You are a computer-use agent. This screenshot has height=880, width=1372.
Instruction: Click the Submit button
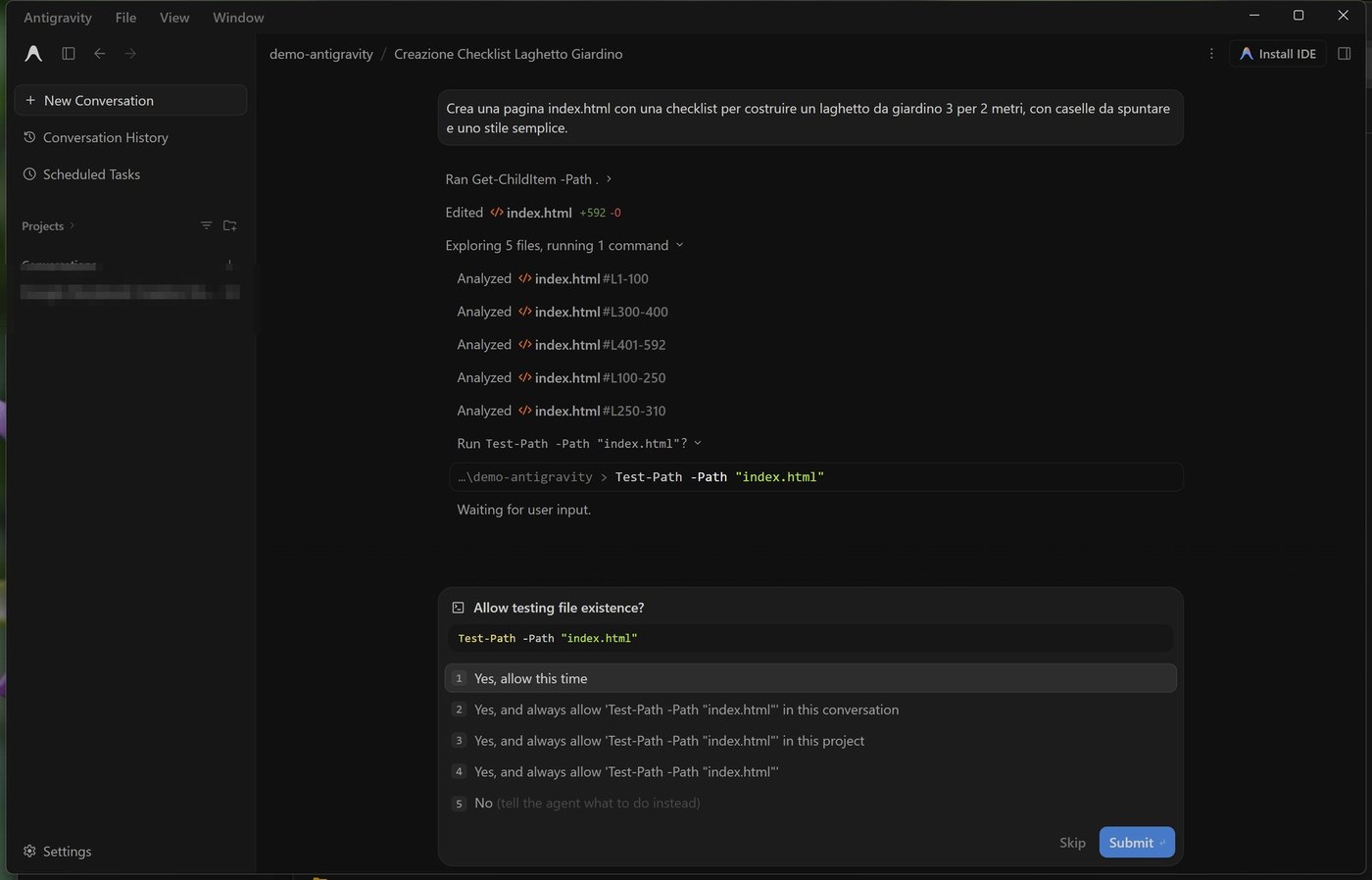click(x=1137, y=843)
